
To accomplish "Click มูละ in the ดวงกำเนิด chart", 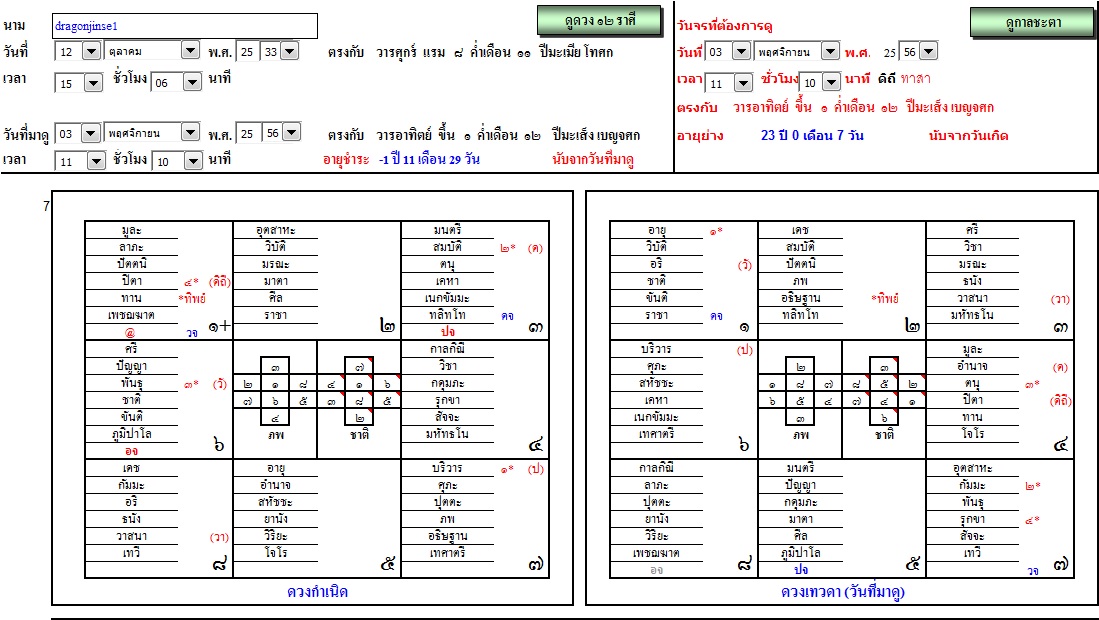I will click(x=131, y=230).
